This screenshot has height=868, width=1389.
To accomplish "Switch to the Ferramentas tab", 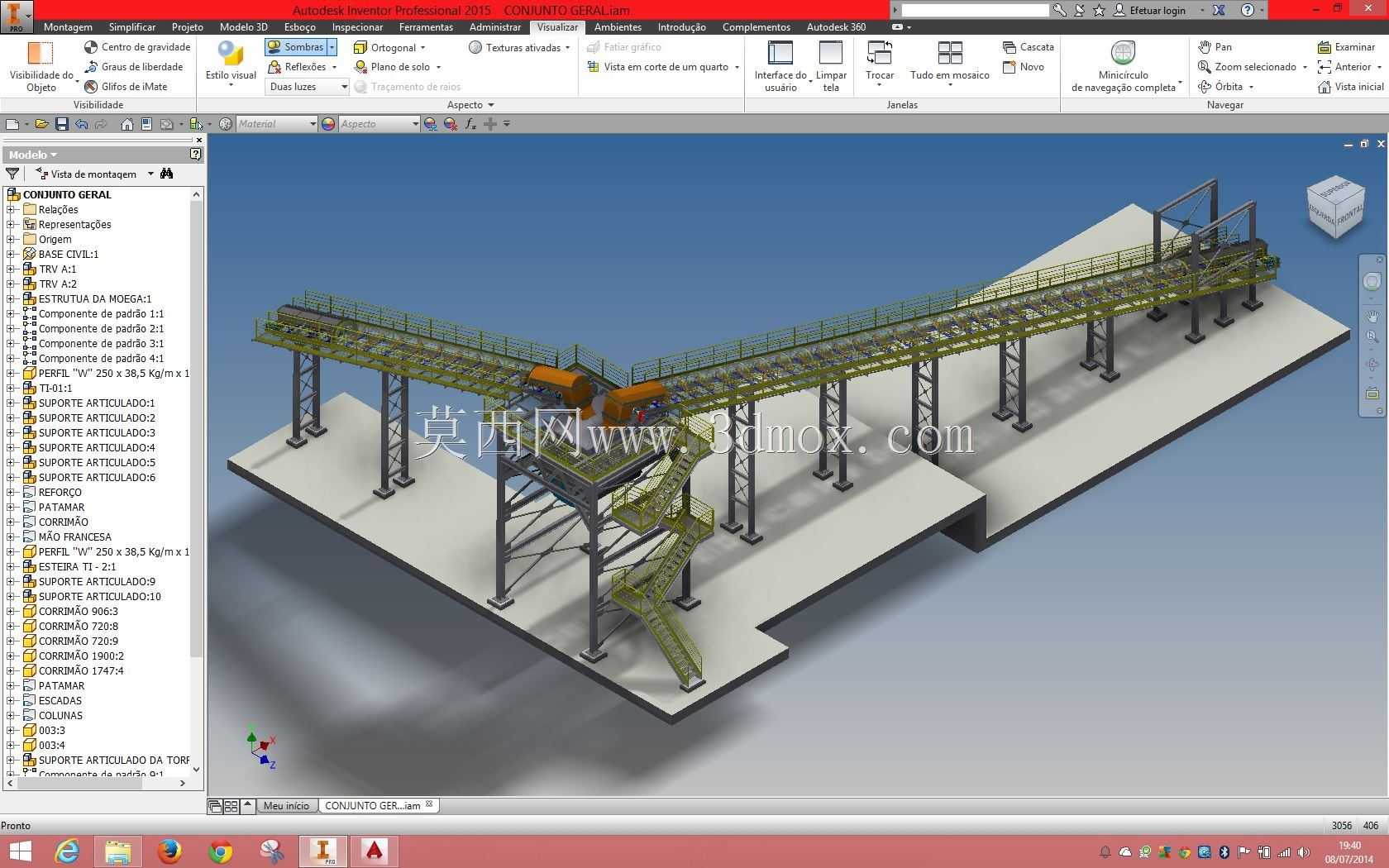I will (x=426, y=27).
